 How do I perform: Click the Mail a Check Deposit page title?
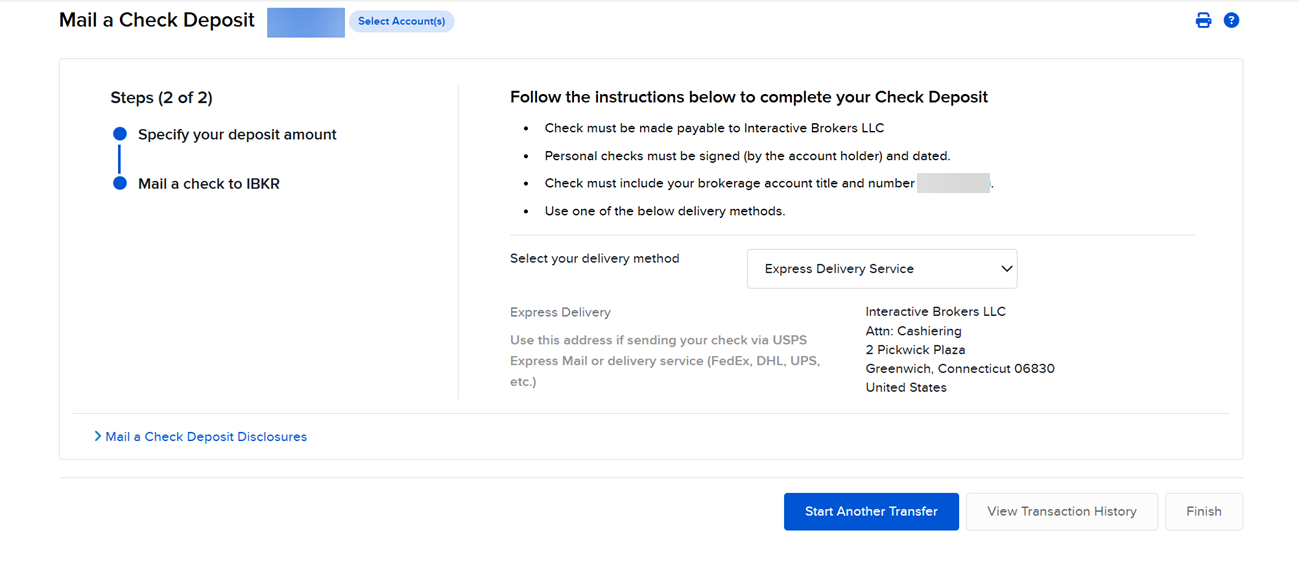coord(157,20)
